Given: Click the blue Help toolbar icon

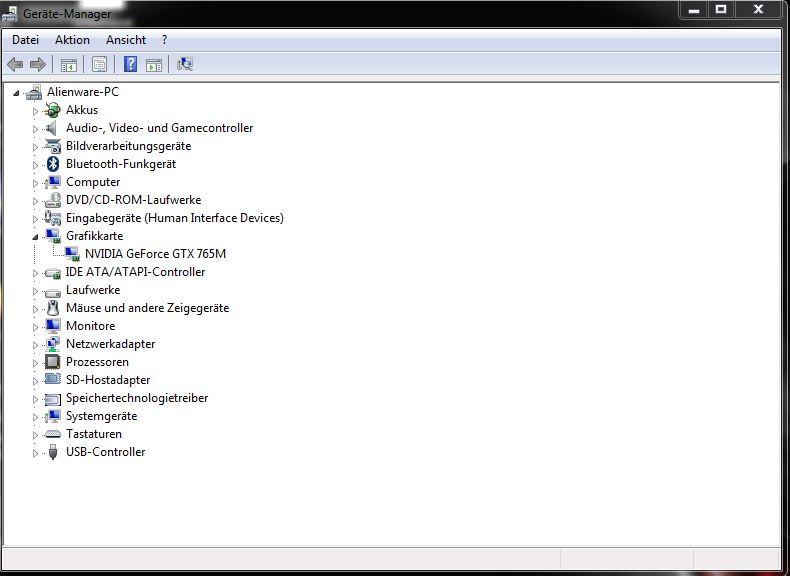Looking at the screenshot, I should (x=130, y=64).
